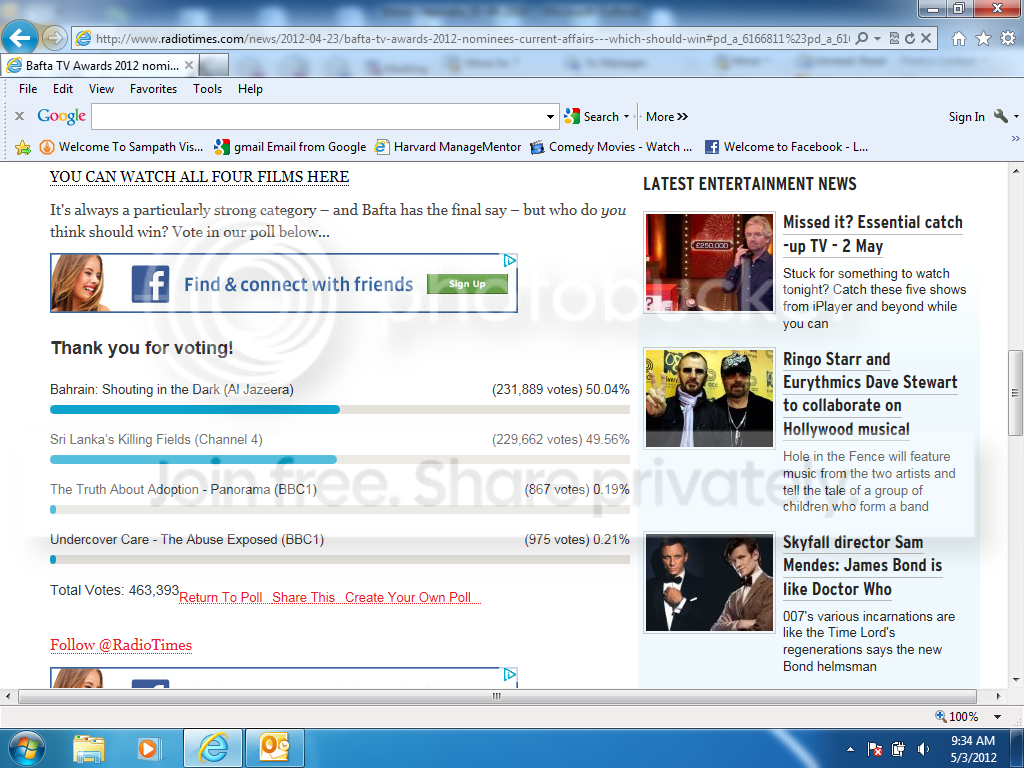
Task: Open Outlook from the taskbar
Action: 274,748
